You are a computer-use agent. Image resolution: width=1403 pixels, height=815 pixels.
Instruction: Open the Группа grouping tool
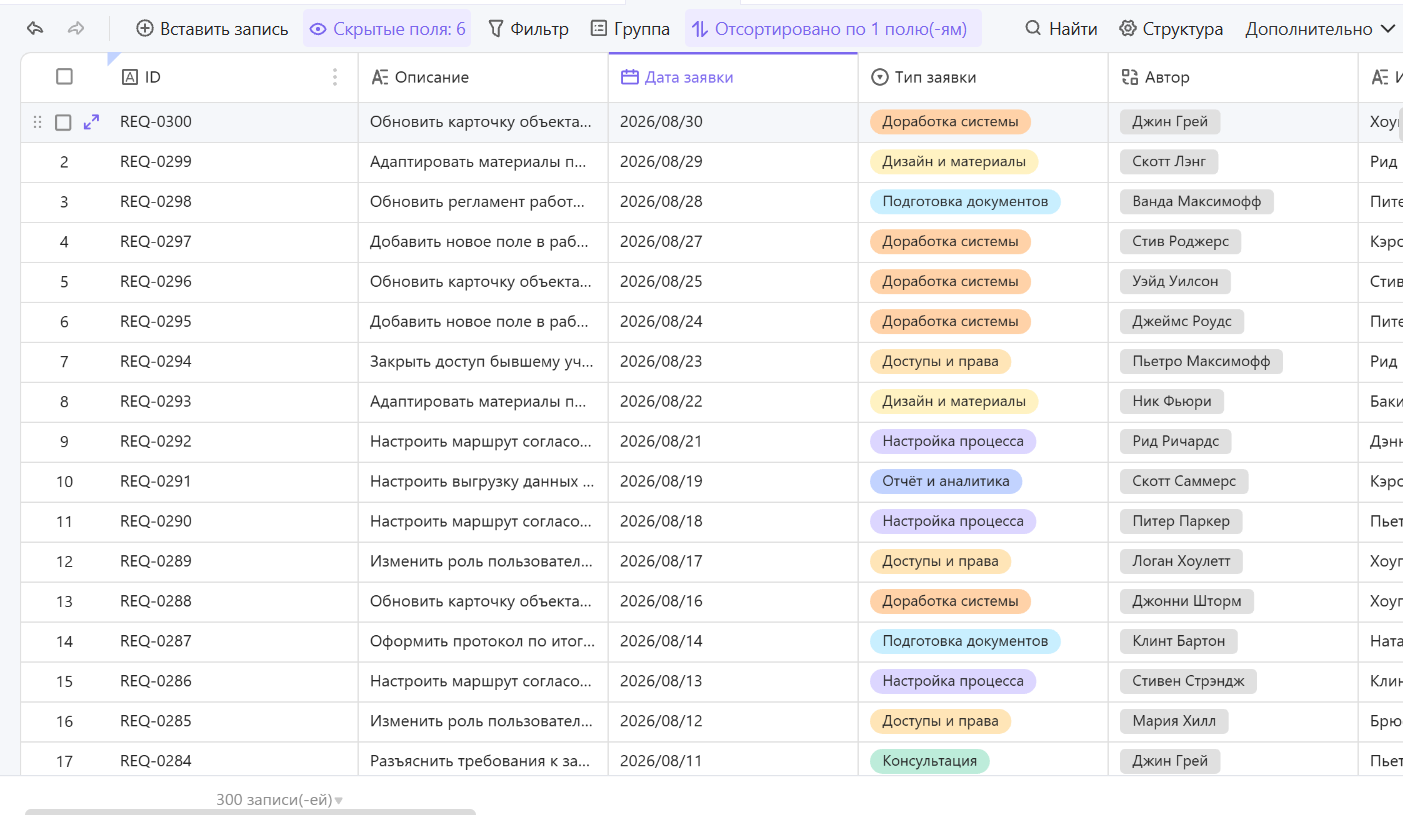pyautogui.click(x=630, y=29)
